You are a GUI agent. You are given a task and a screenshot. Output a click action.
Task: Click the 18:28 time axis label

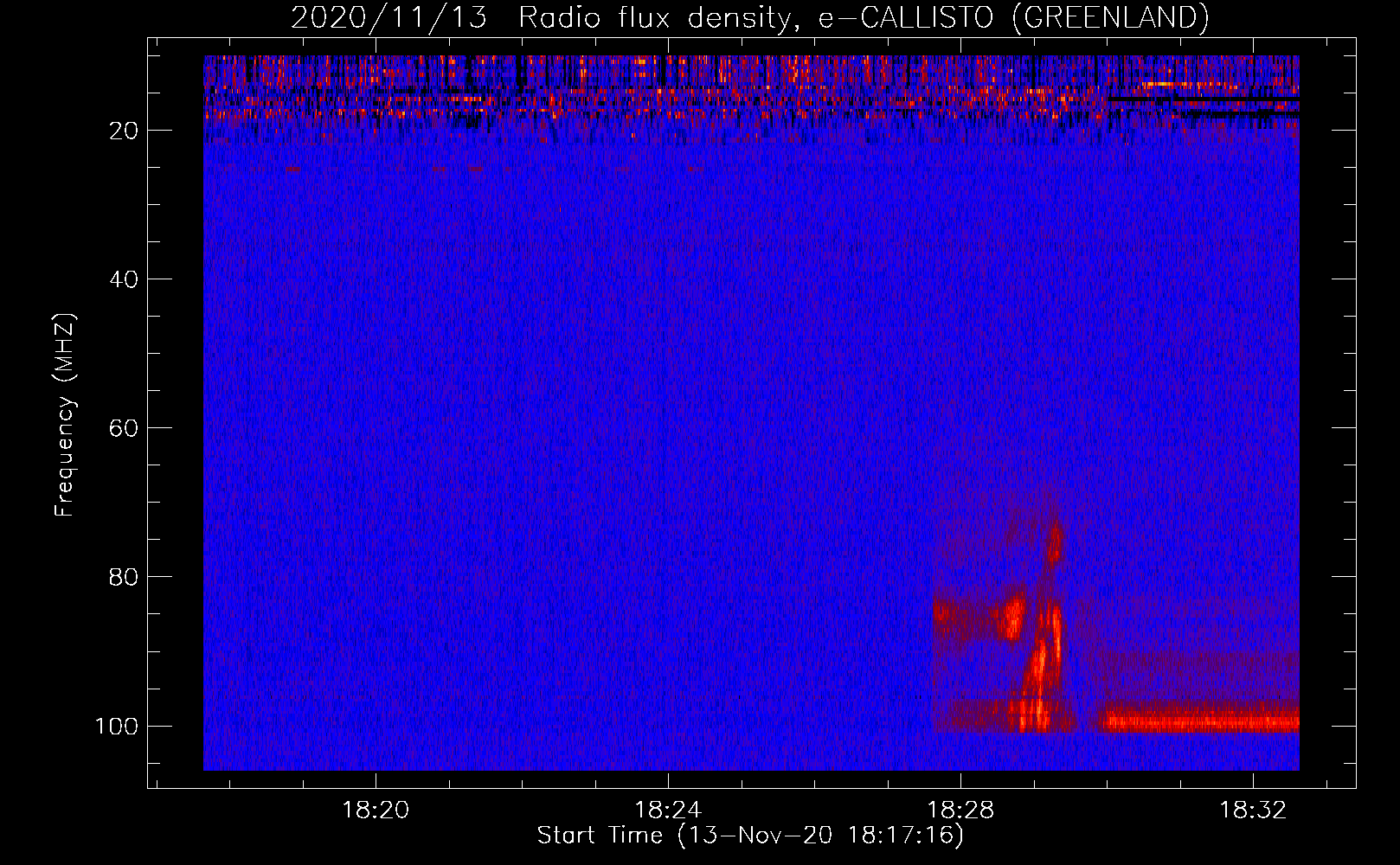[x=960, y=810]
